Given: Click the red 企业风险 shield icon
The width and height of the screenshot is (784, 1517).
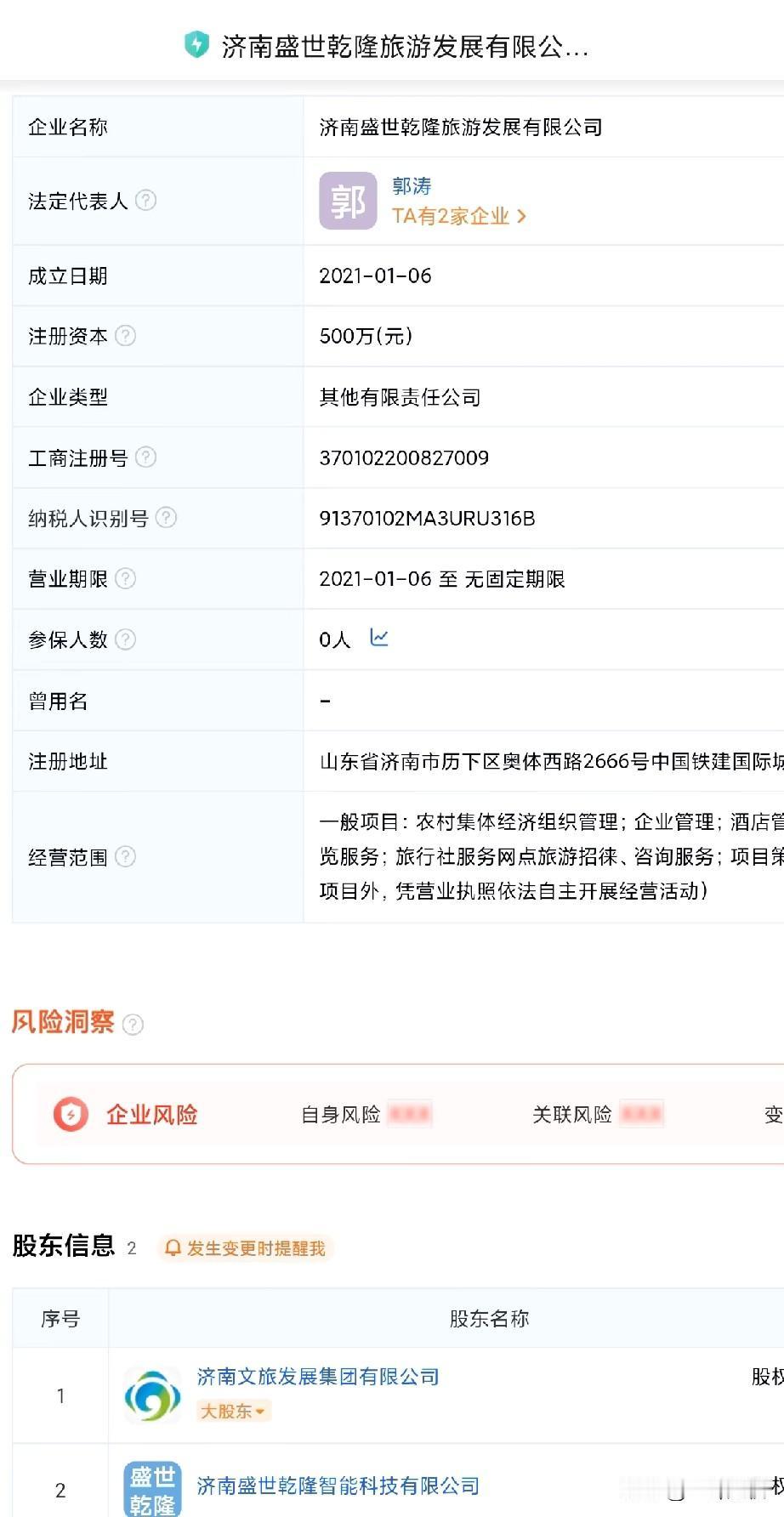Looking at the screenshot, I should pos(71,1114).
